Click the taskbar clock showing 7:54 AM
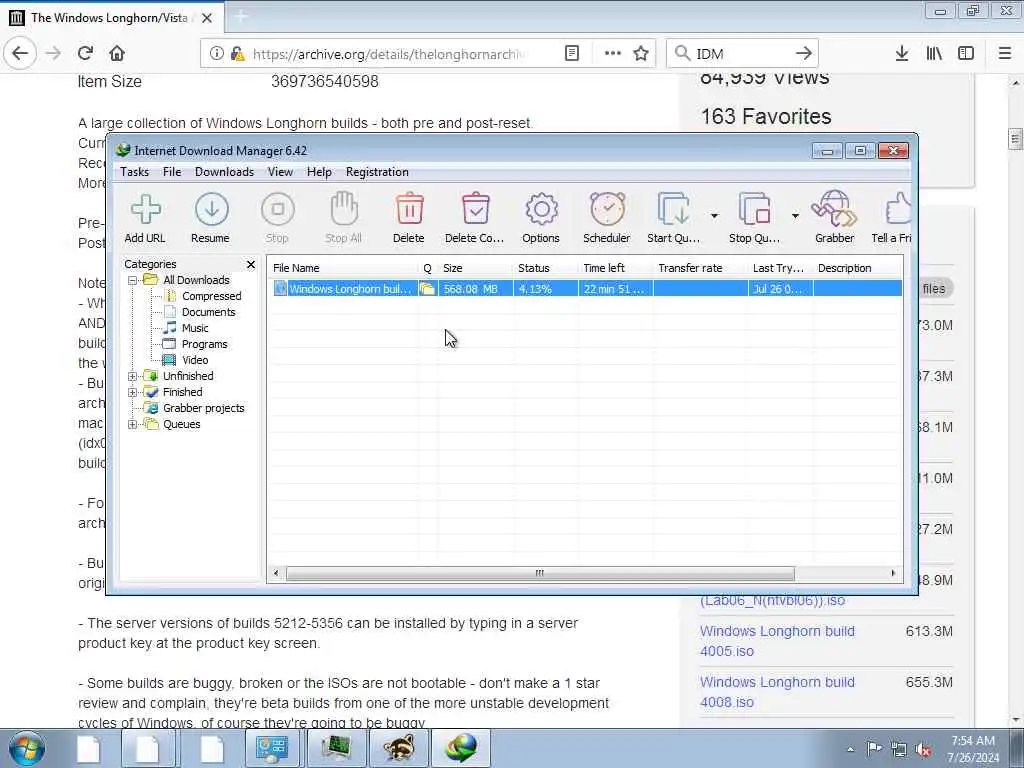This screenshot has height=768, width=1024. 973,749
